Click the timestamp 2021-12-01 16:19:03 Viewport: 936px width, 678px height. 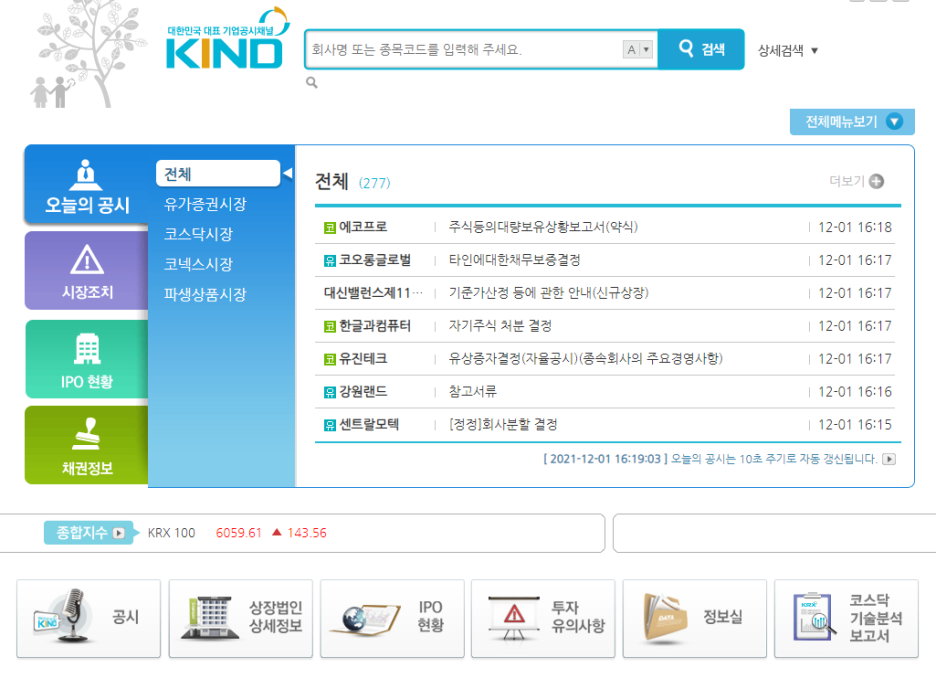(605, 459)
